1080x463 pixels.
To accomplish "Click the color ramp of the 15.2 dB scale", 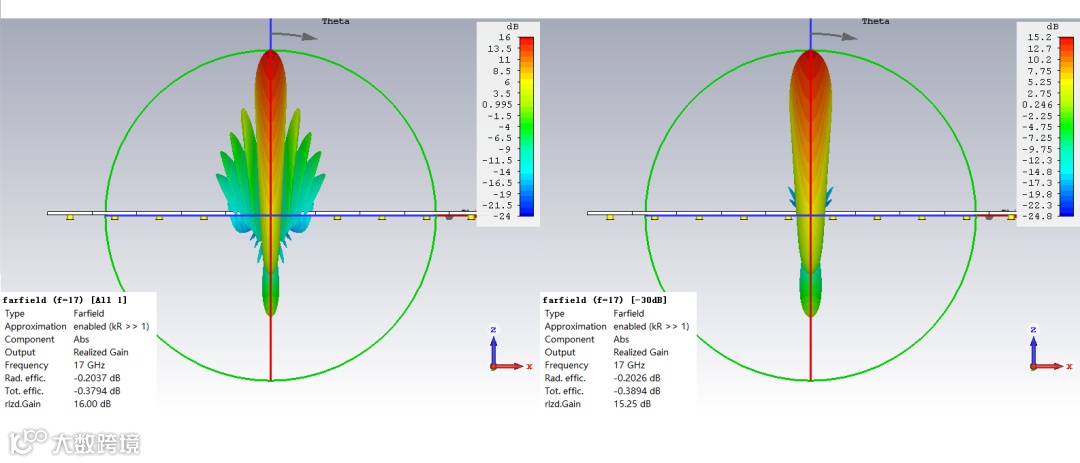I will point(1066,127).
